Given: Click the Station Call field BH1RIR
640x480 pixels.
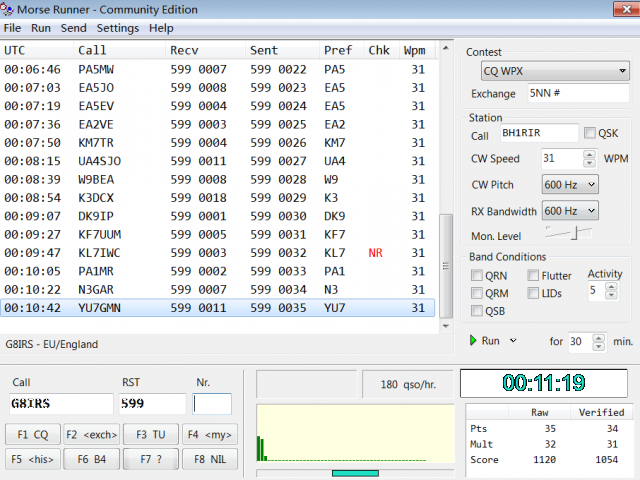Looking at the screenshot, I should 539,133.
